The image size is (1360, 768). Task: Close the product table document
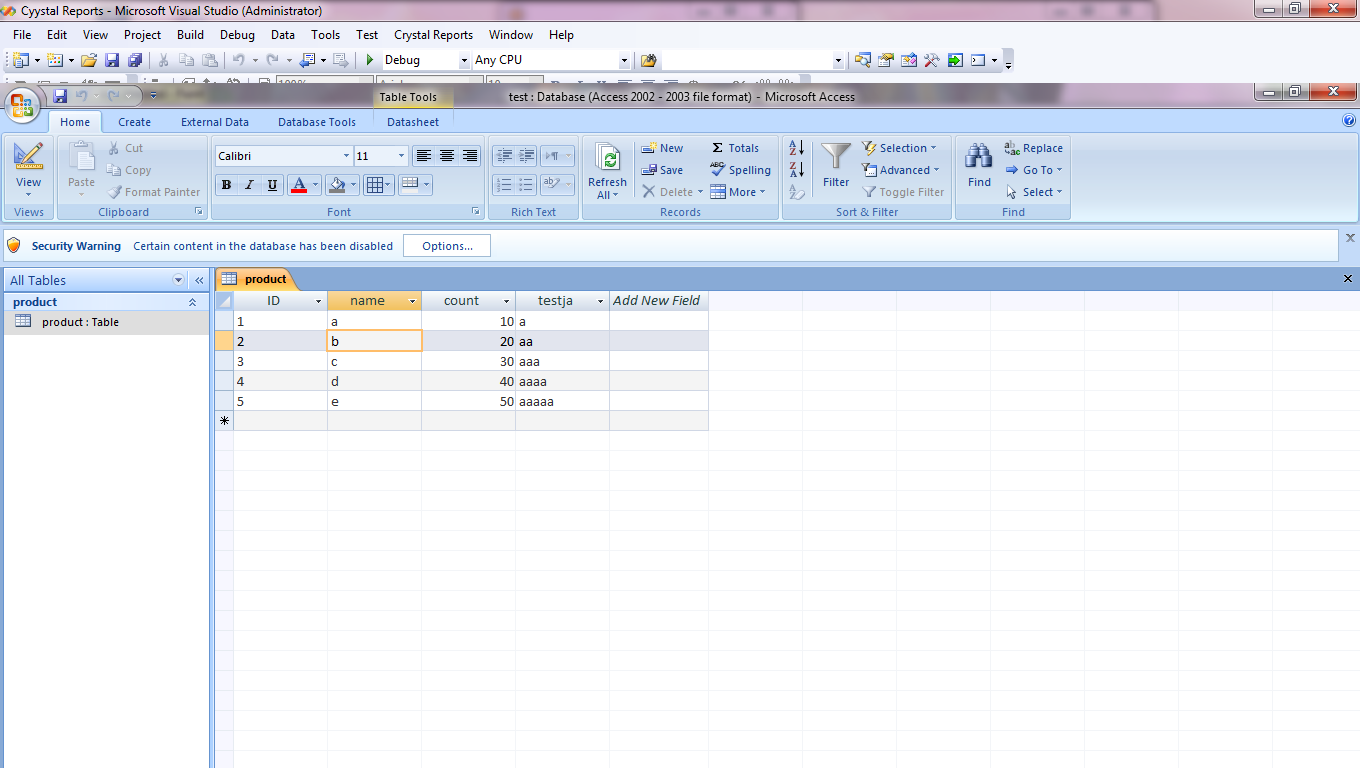click(x=1348, y=279)
